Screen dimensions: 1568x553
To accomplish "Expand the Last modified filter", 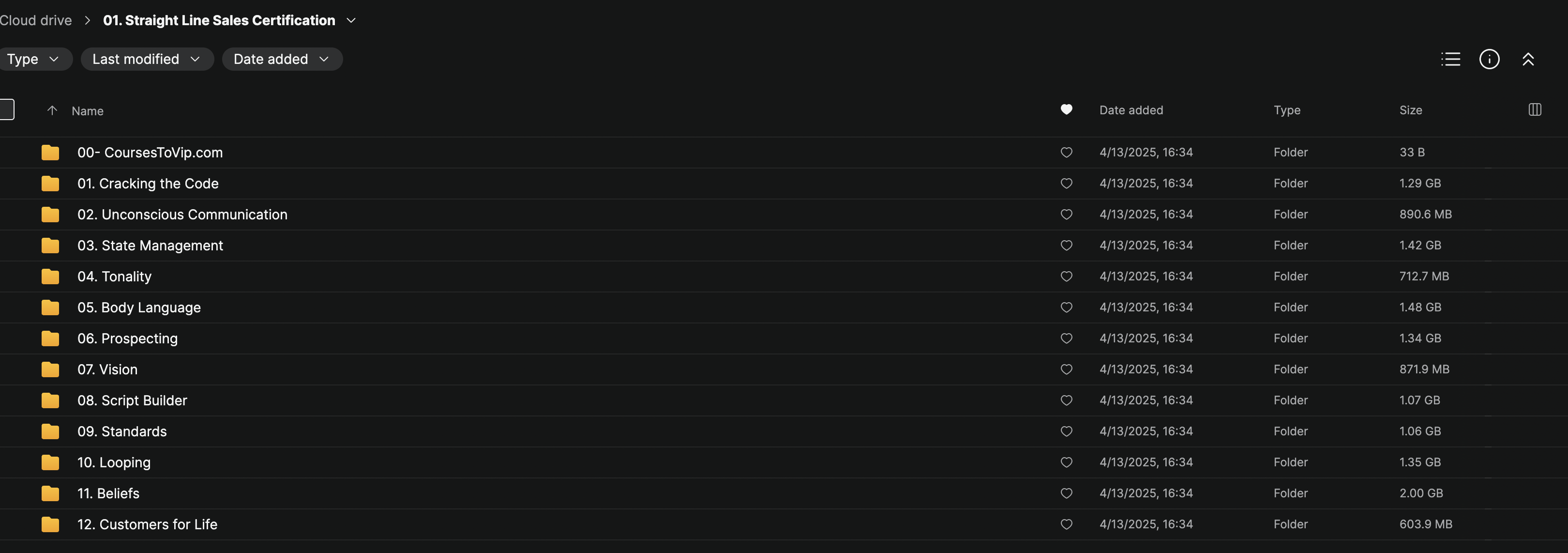I will click(146, 59).
